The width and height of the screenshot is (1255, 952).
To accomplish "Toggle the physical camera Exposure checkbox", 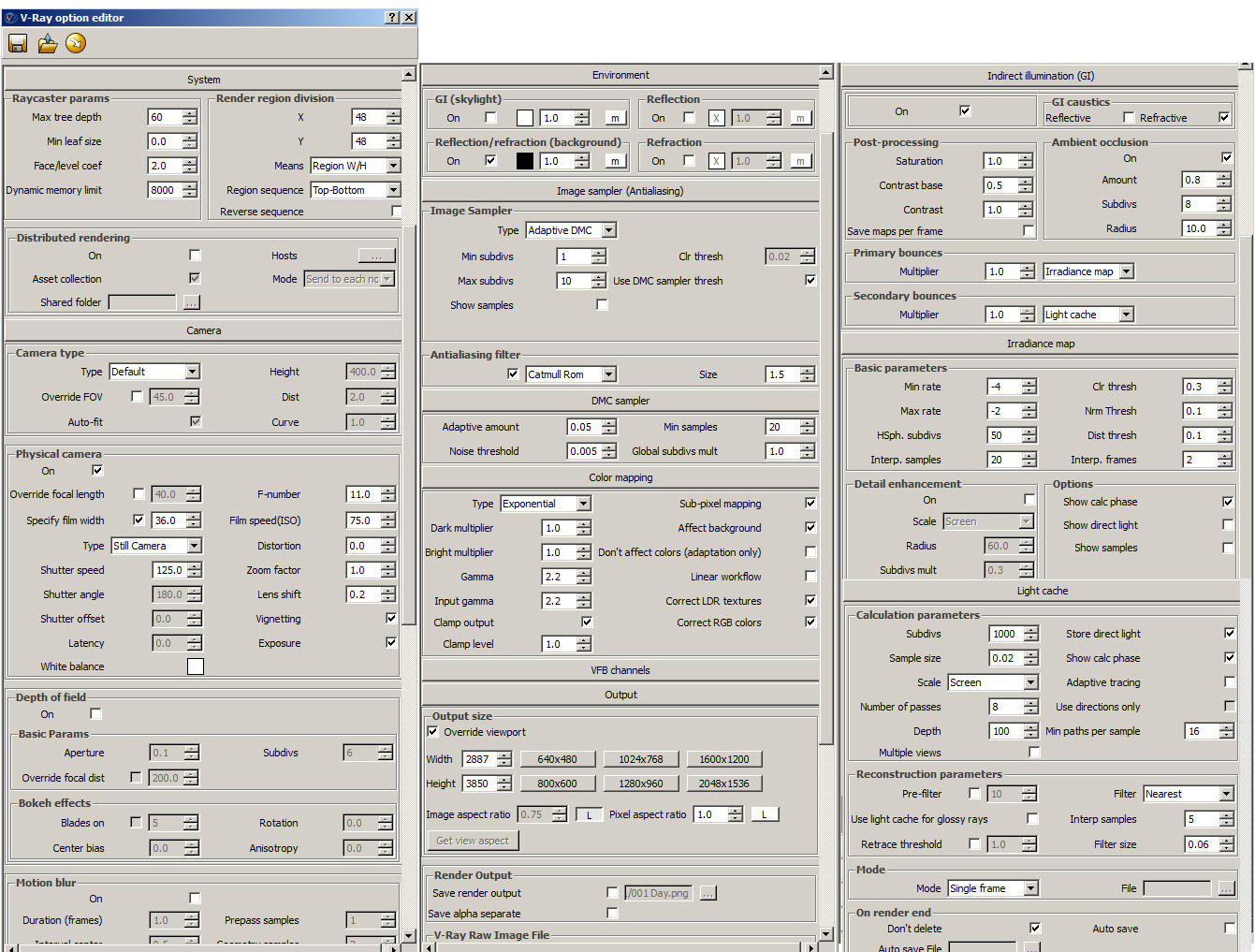I will click(x=391, y=642).
